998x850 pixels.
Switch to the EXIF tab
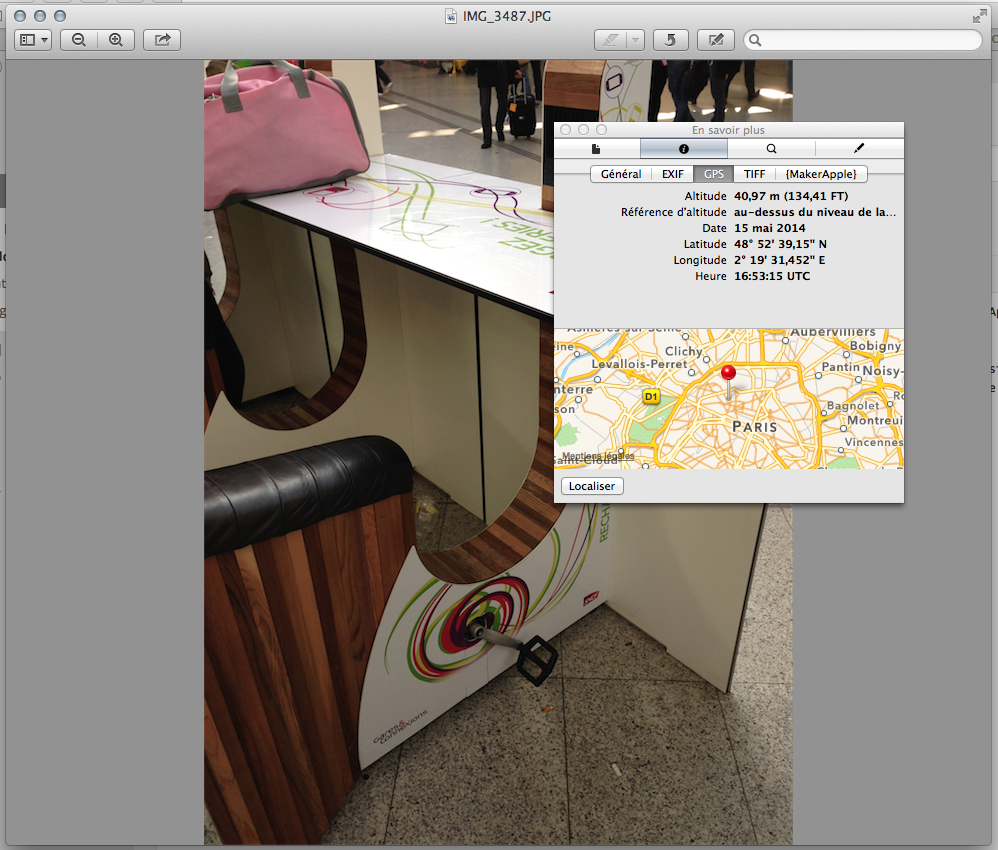point(673,174)
